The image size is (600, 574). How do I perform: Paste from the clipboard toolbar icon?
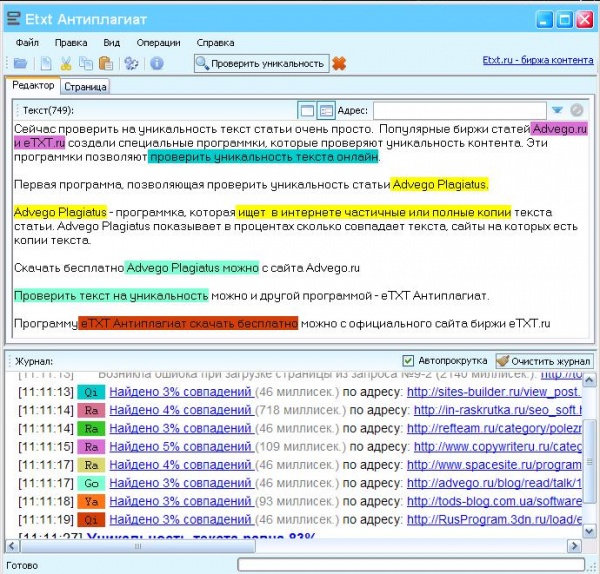pyautogui.click(x=106, y=63)
